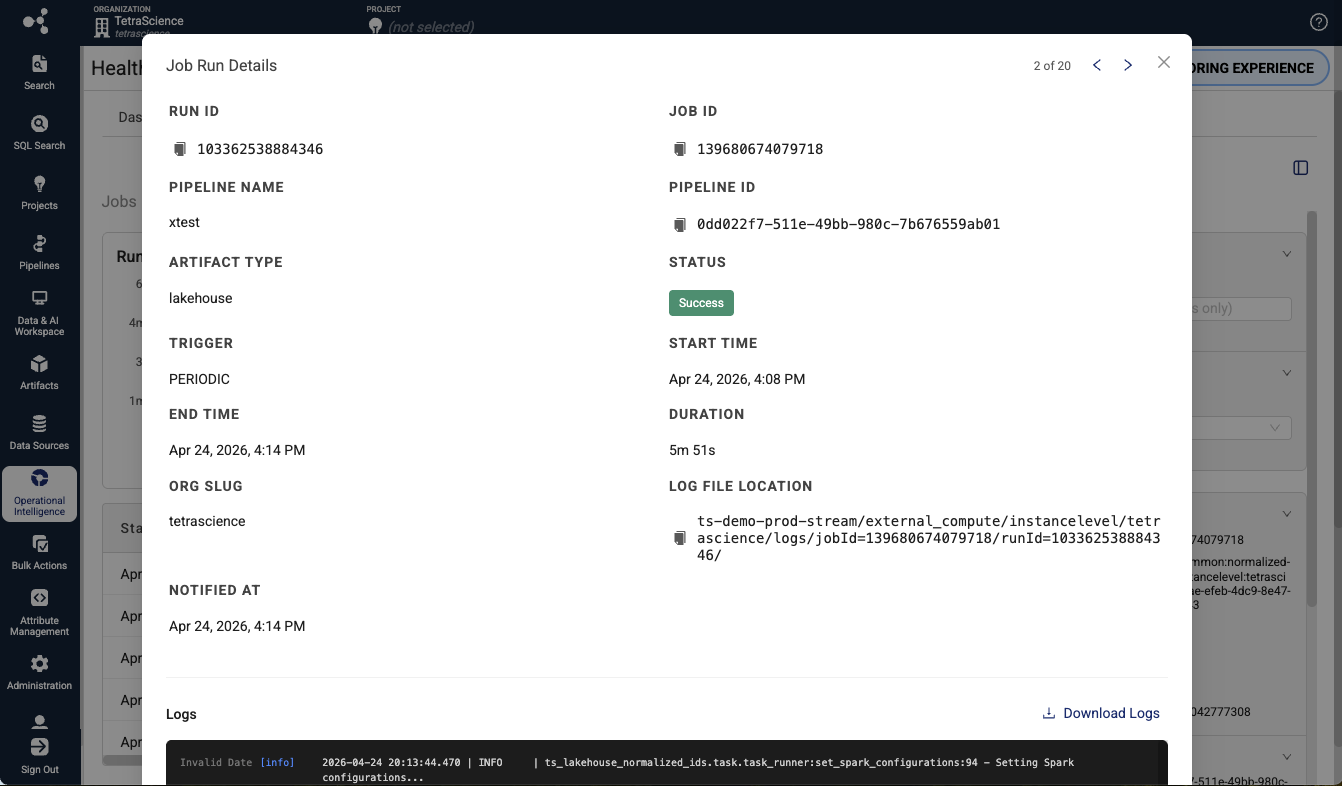Collapse the top section in the right panel

1287,253
